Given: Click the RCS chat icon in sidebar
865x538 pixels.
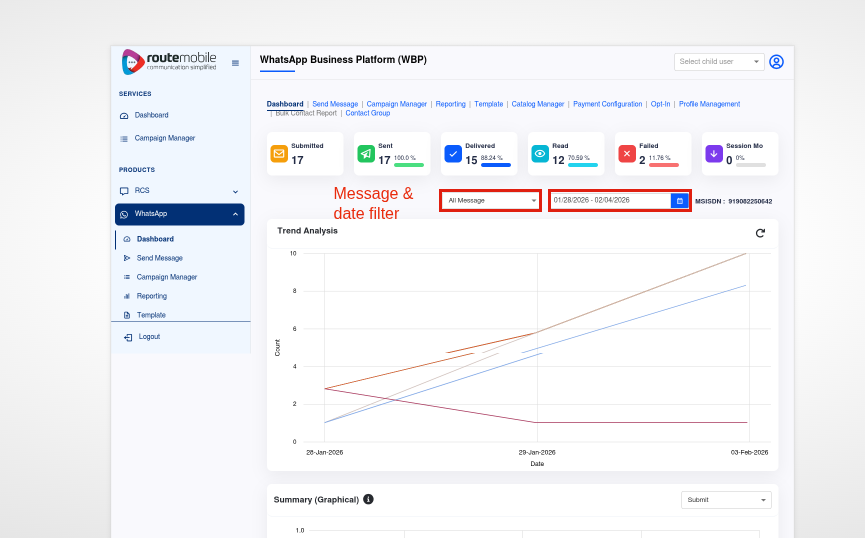Looking at the screenshot, I should (x=124, y=191).
